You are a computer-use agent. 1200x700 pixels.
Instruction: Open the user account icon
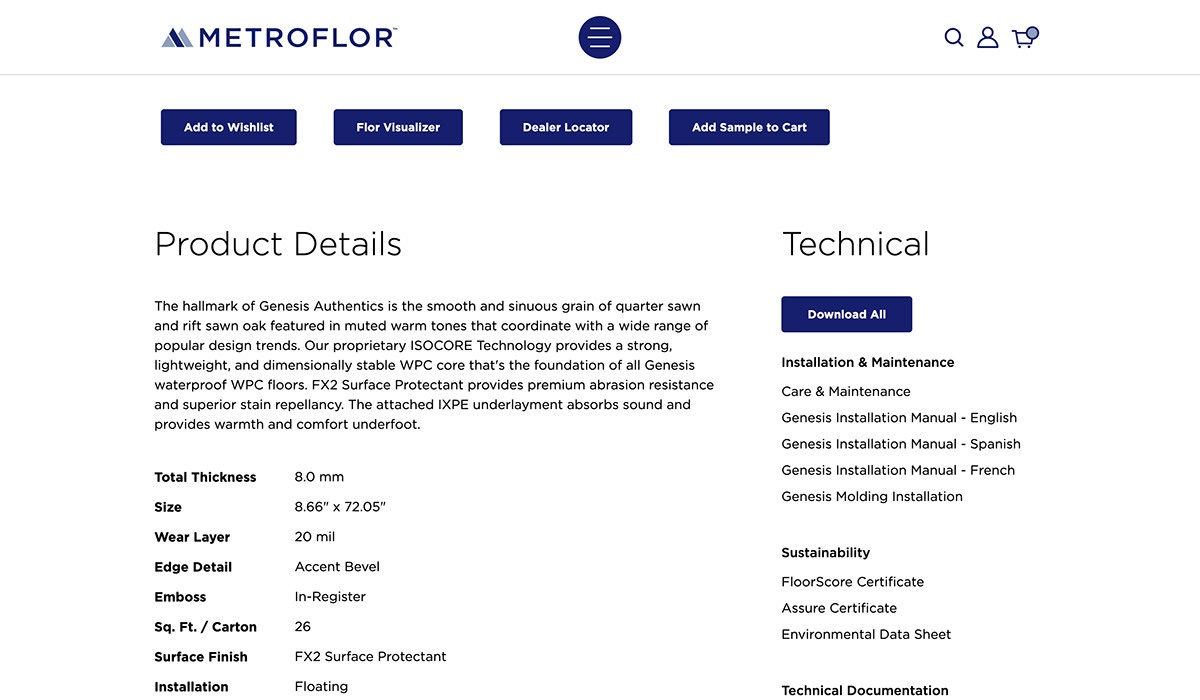point(988,38)
